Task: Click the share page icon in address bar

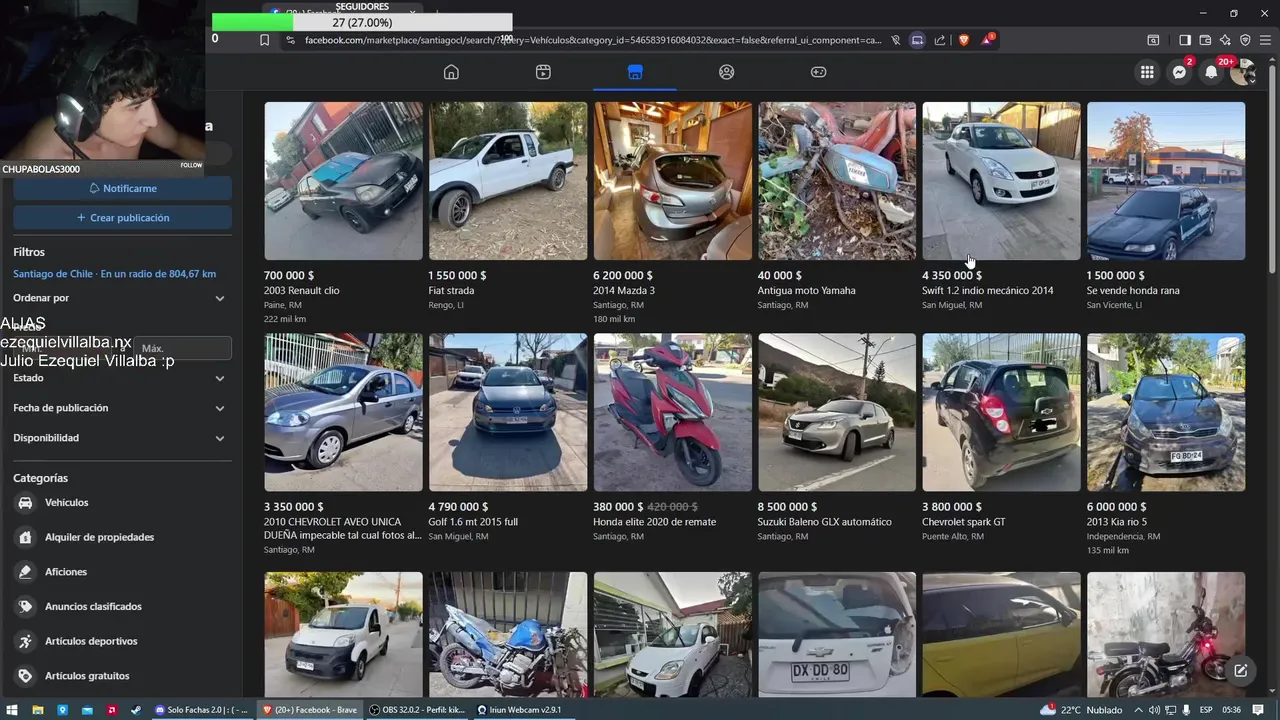Action: [x=940, y=40]
